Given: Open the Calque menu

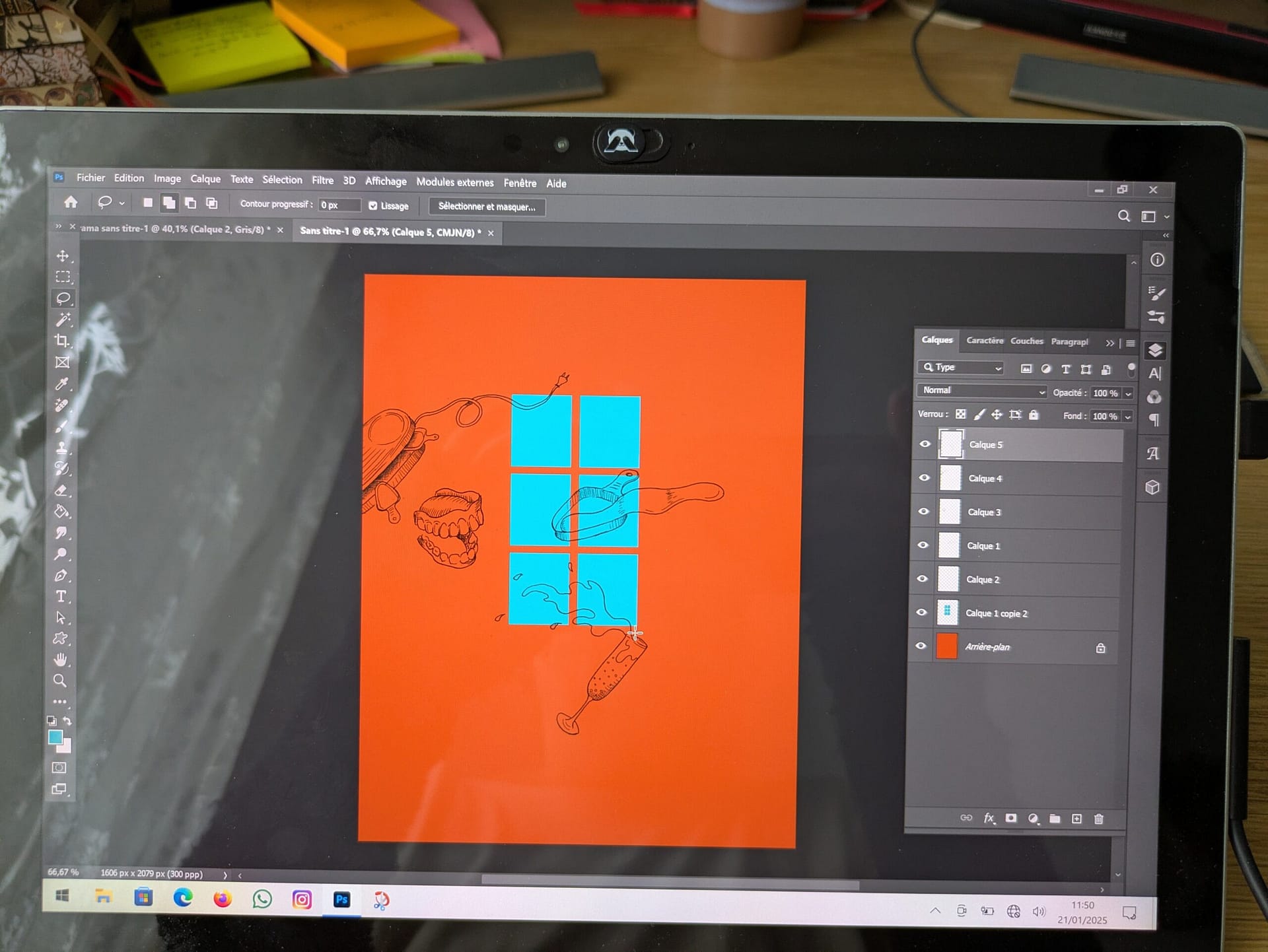Looking at the screenshot, I should 205,179.
